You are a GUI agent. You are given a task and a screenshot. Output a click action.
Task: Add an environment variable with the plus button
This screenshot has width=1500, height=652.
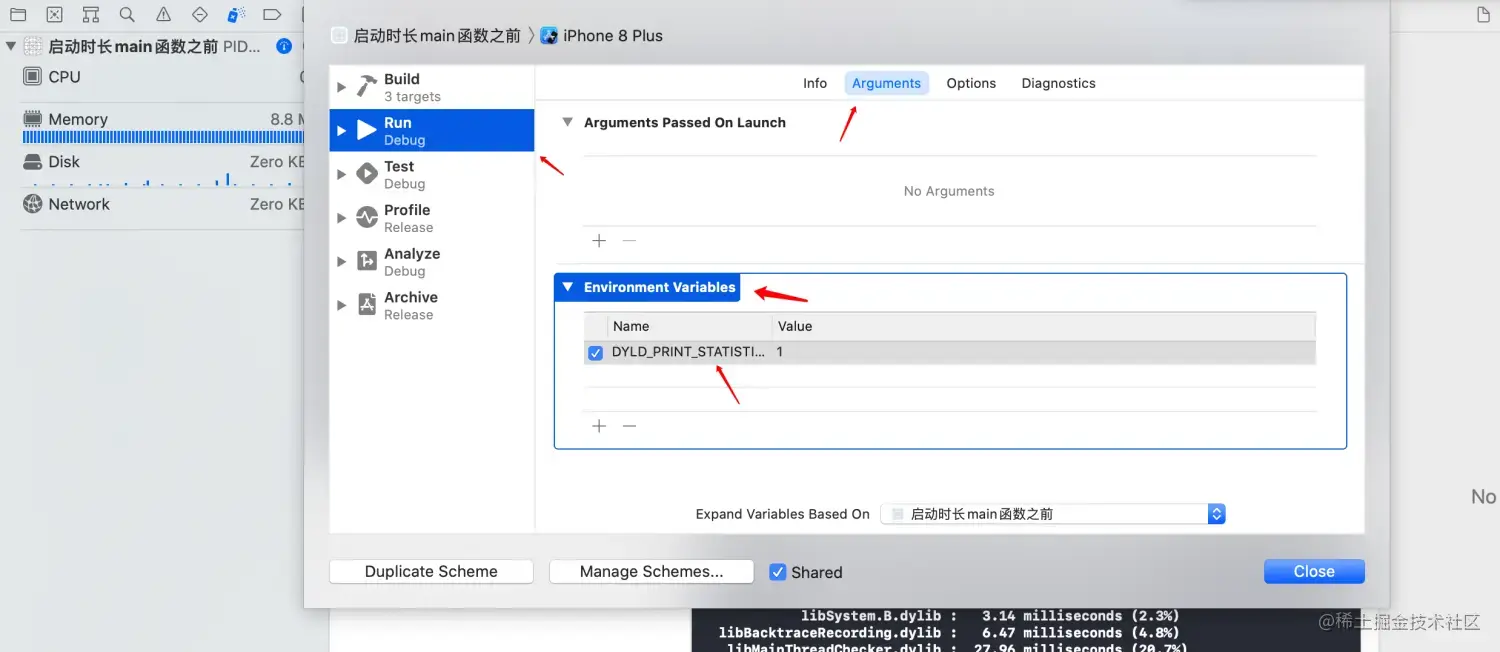coord(599,426)
